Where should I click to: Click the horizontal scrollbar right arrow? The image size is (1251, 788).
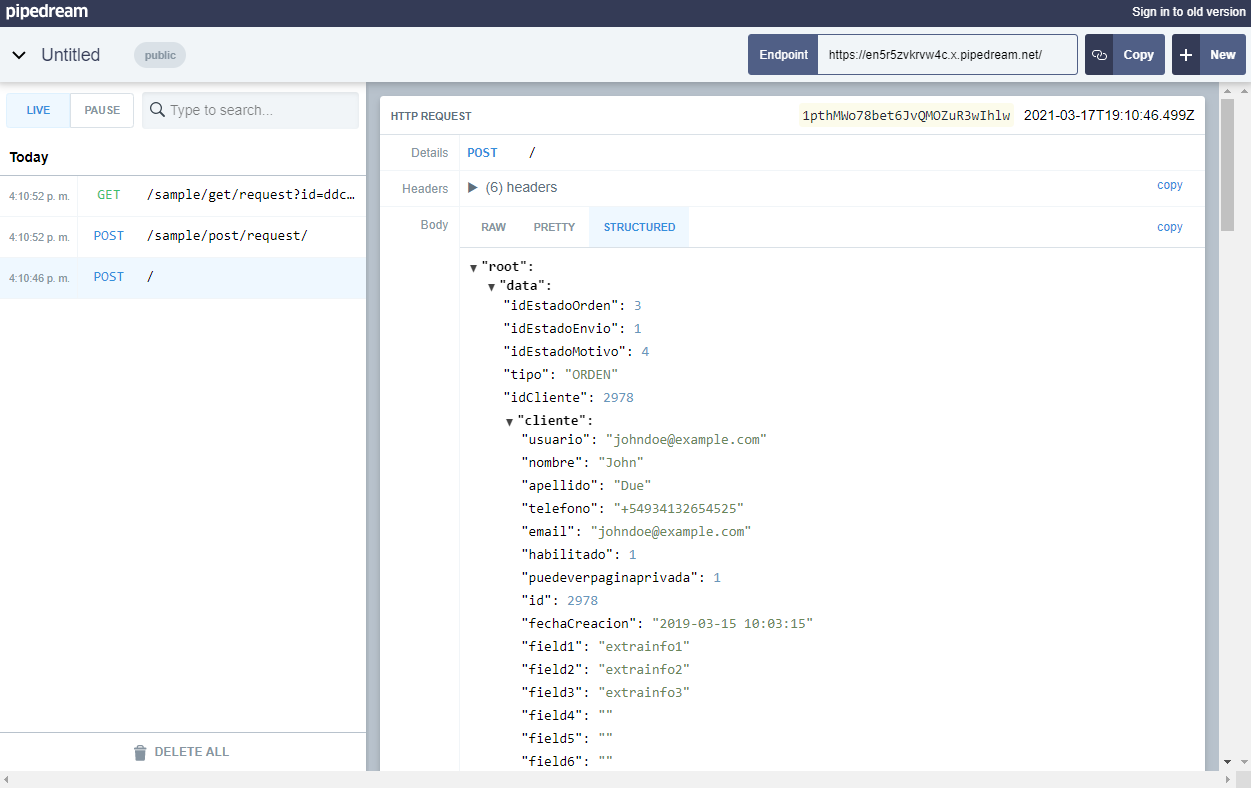pos(1226,779)
